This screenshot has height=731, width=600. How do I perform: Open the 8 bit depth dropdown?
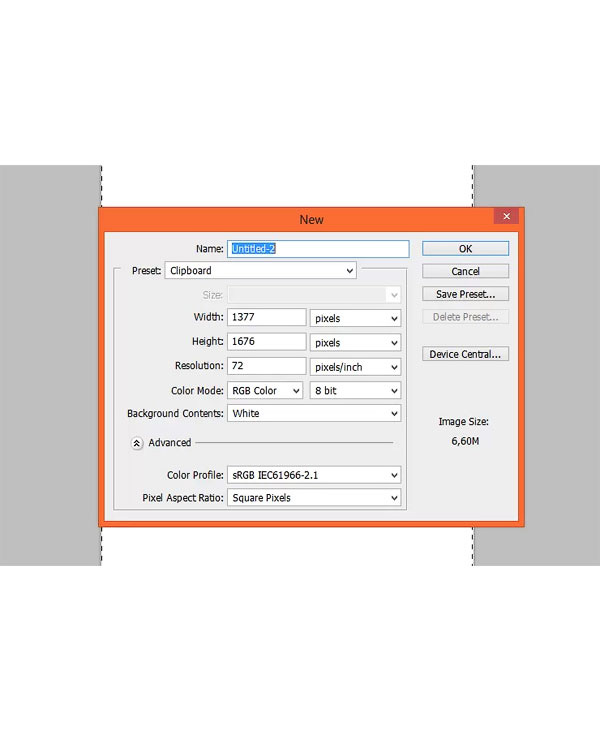coord(355,390)
